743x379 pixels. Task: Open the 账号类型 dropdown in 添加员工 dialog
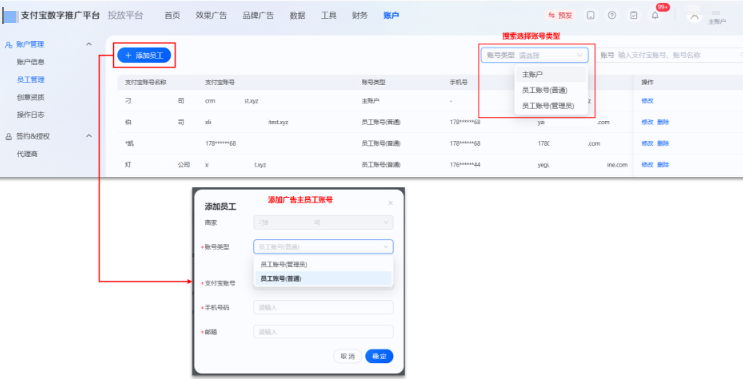pos(323,247)
